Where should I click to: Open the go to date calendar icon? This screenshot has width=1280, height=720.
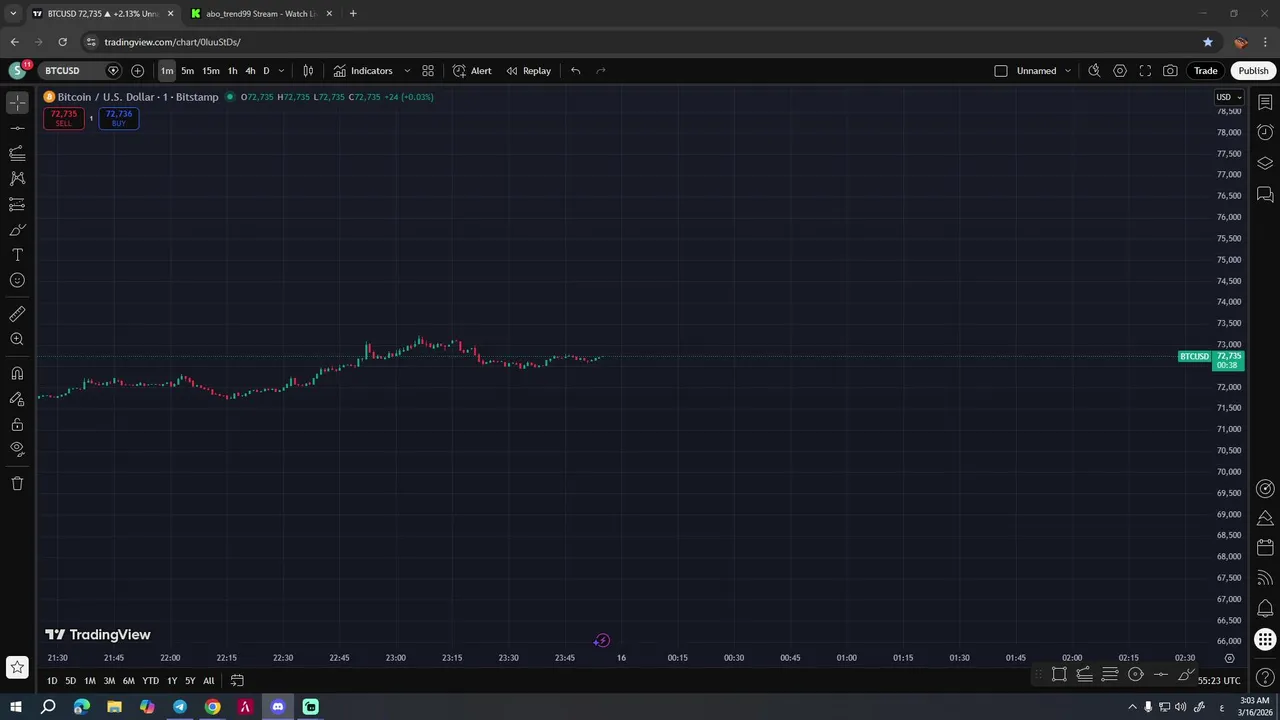237,681
